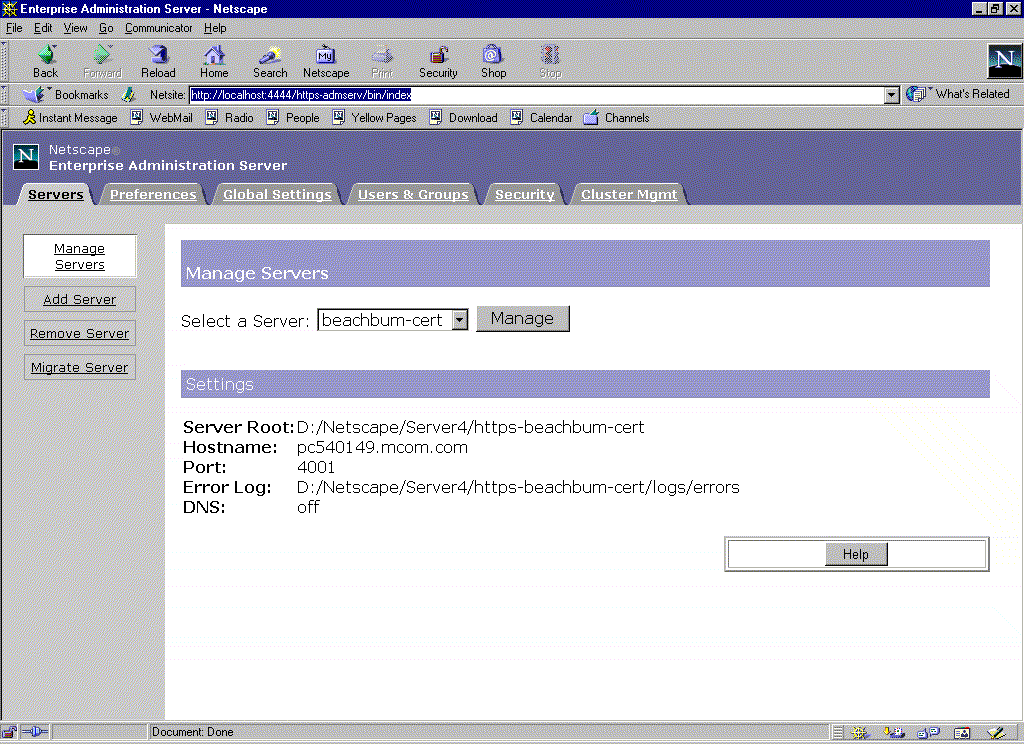Collapse the component bar grip handle
The height and width of the screenshot is (744, 1024).
point(838,733)
